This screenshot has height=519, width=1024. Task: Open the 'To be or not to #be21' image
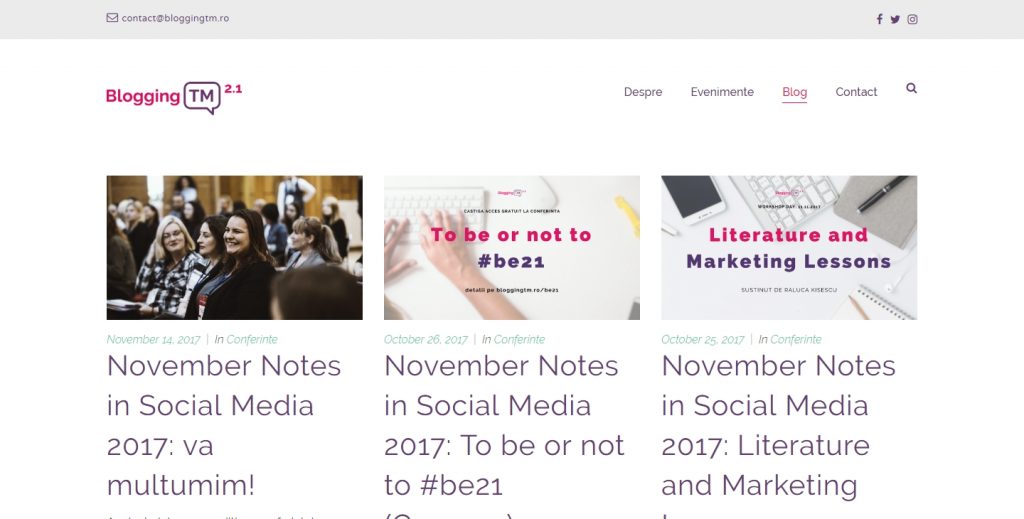click(511, 247)
